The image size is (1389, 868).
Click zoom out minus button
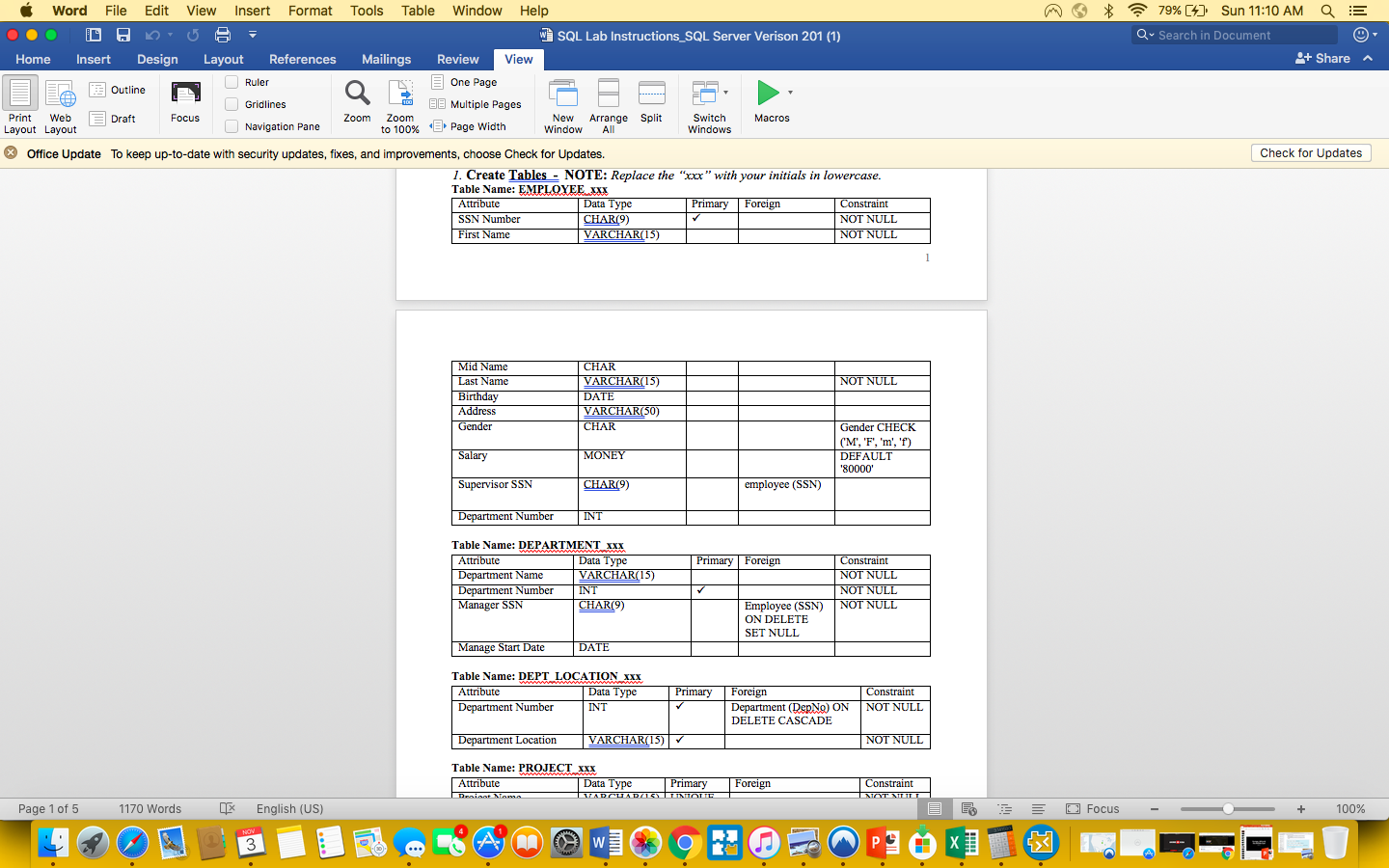click(1155, 809)
